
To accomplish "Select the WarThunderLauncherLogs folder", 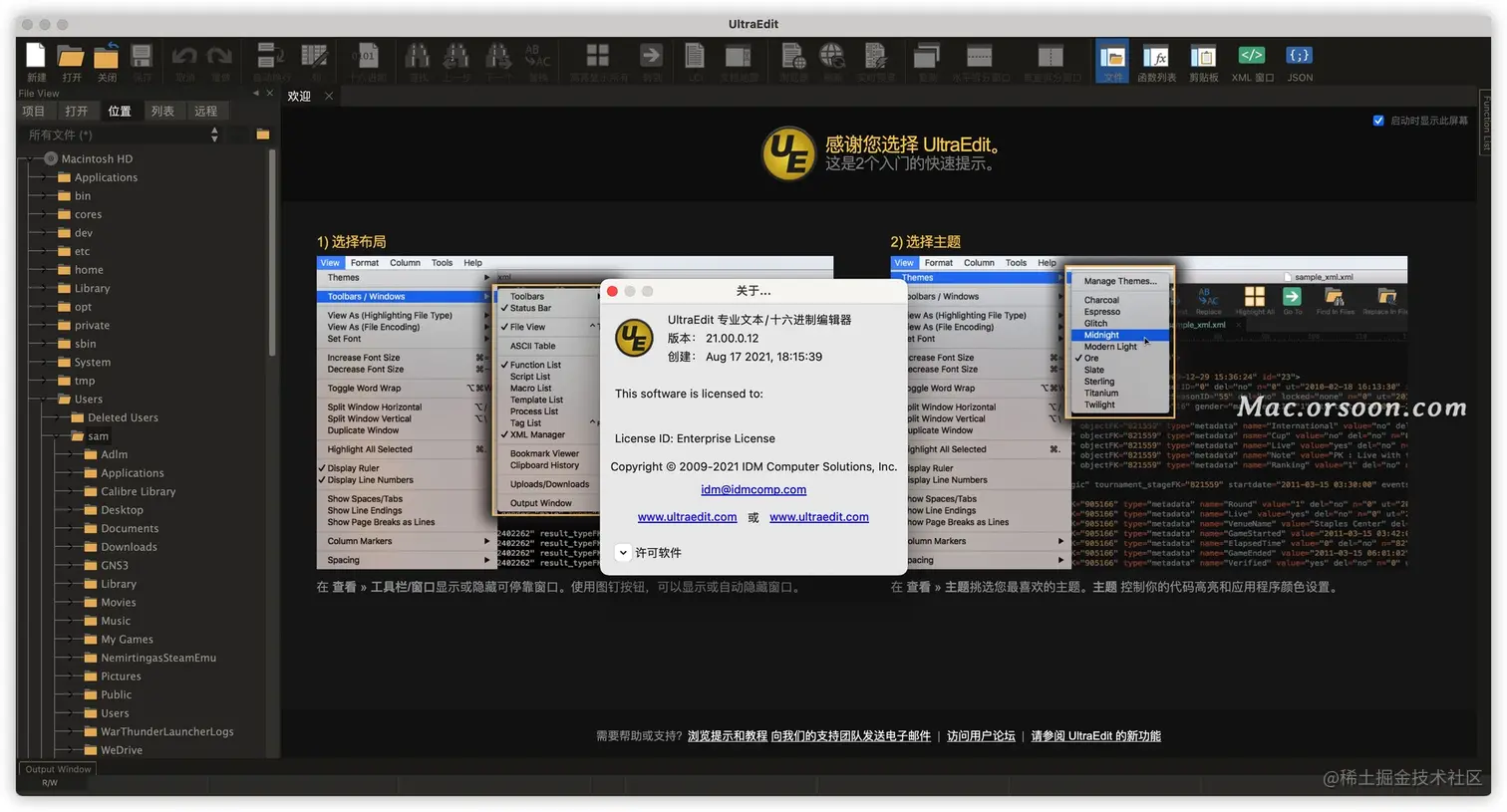I will [166, 732].
